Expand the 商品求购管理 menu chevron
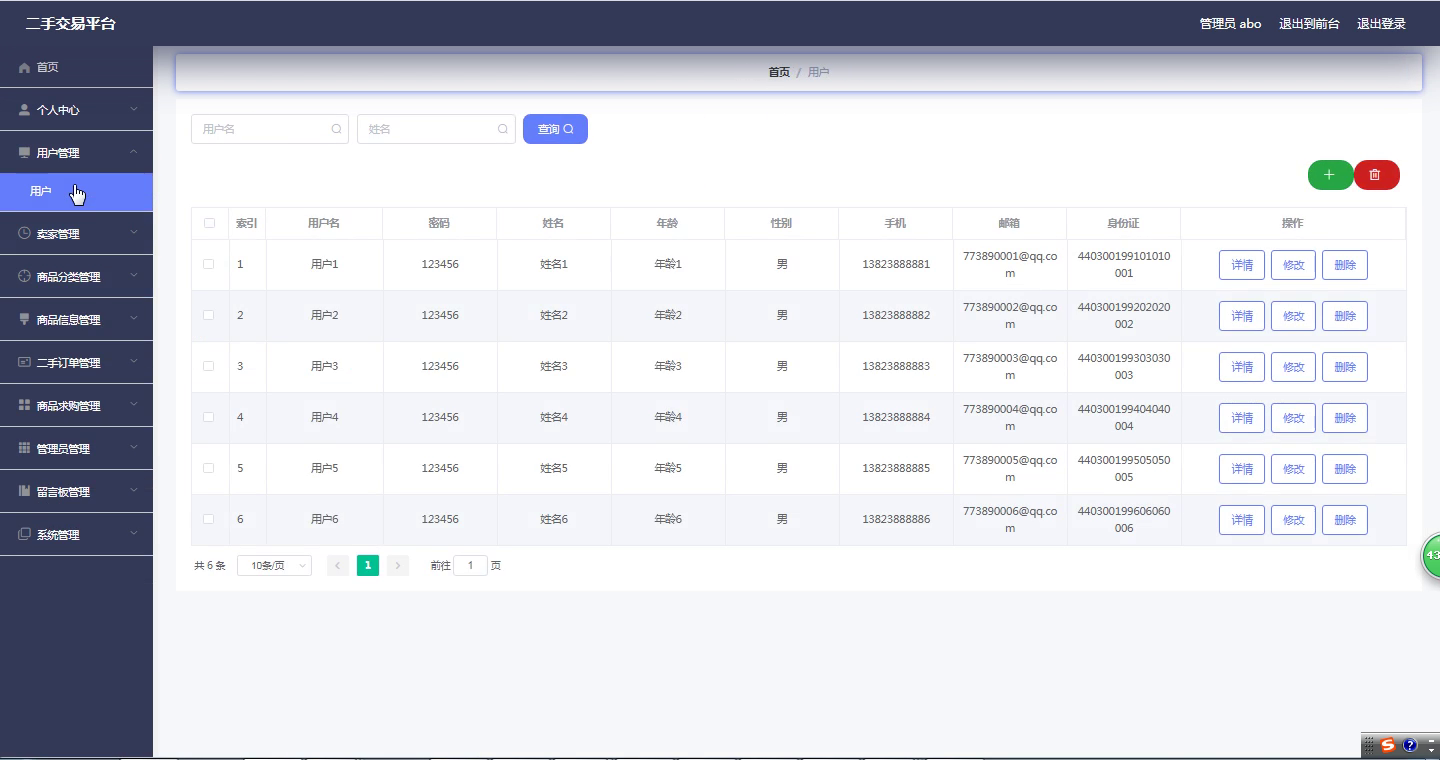 pos(134,405)
